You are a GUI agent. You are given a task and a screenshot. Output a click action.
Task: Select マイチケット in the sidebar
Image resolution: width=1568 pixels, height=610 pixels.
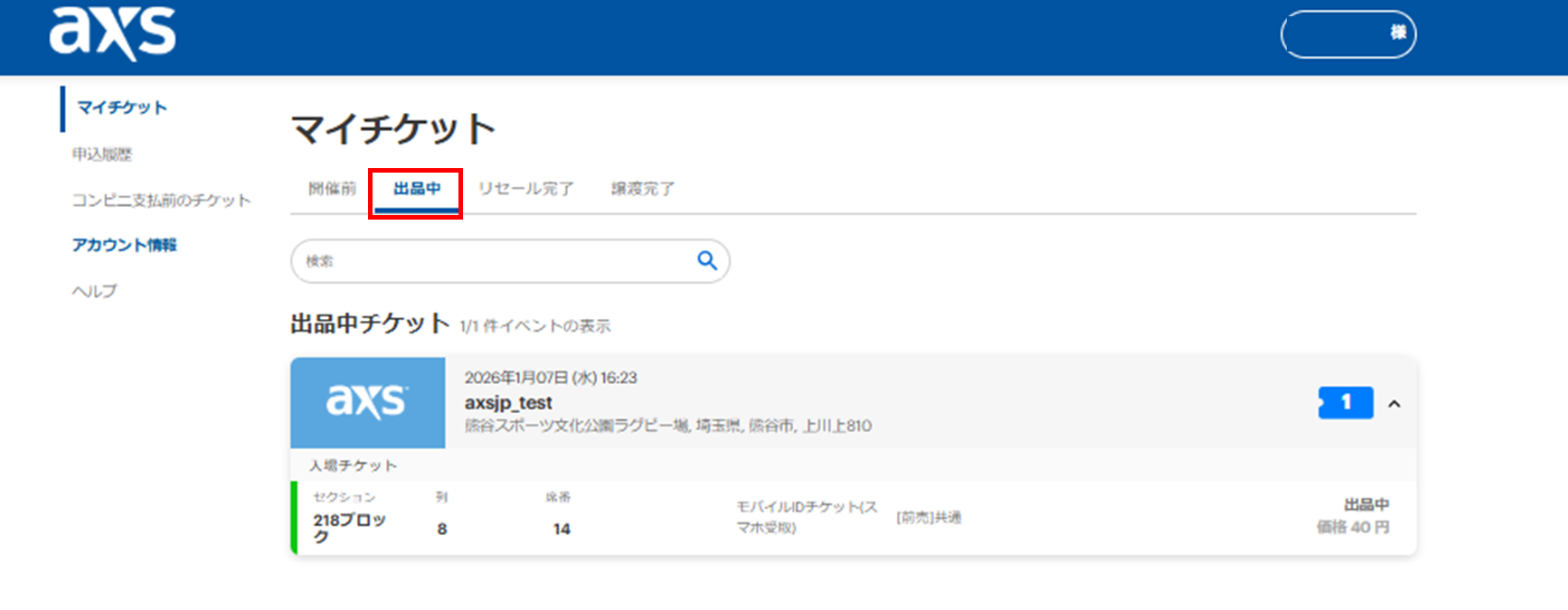pyautogui.click(x=122, y=108)
